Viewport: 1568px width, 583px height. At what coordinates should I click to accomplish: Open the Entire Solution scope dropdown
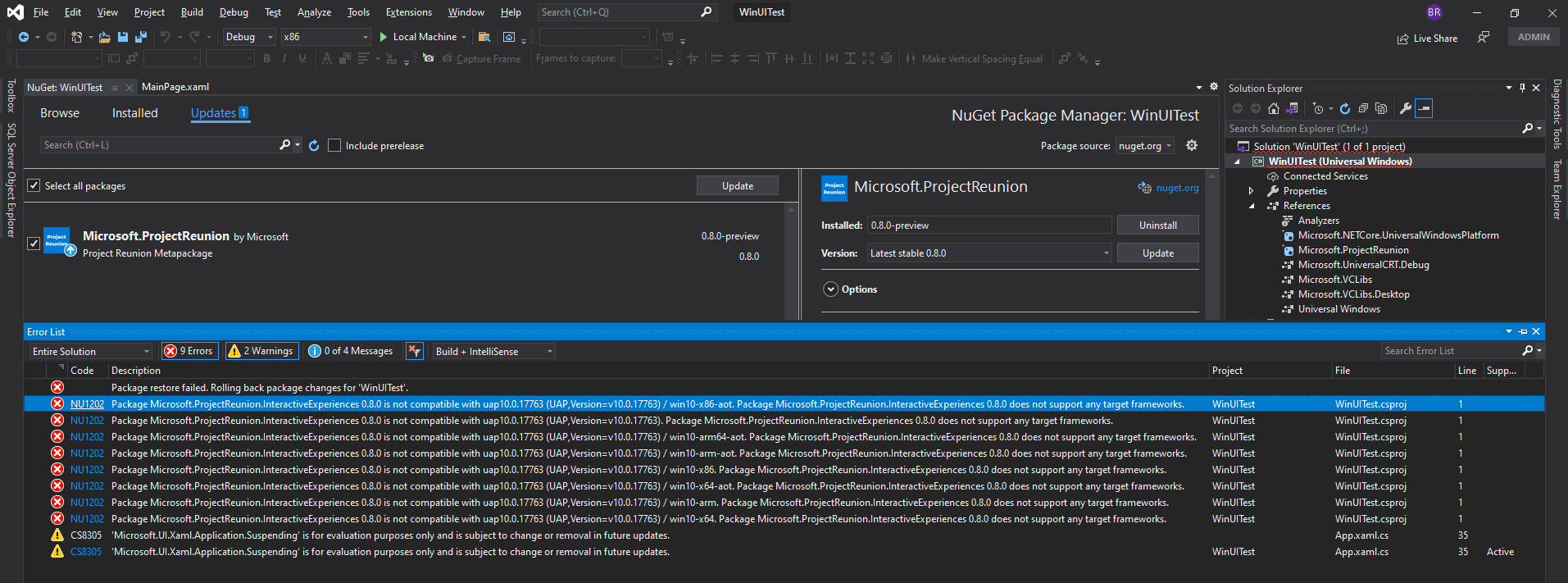[x=91, y=351]
